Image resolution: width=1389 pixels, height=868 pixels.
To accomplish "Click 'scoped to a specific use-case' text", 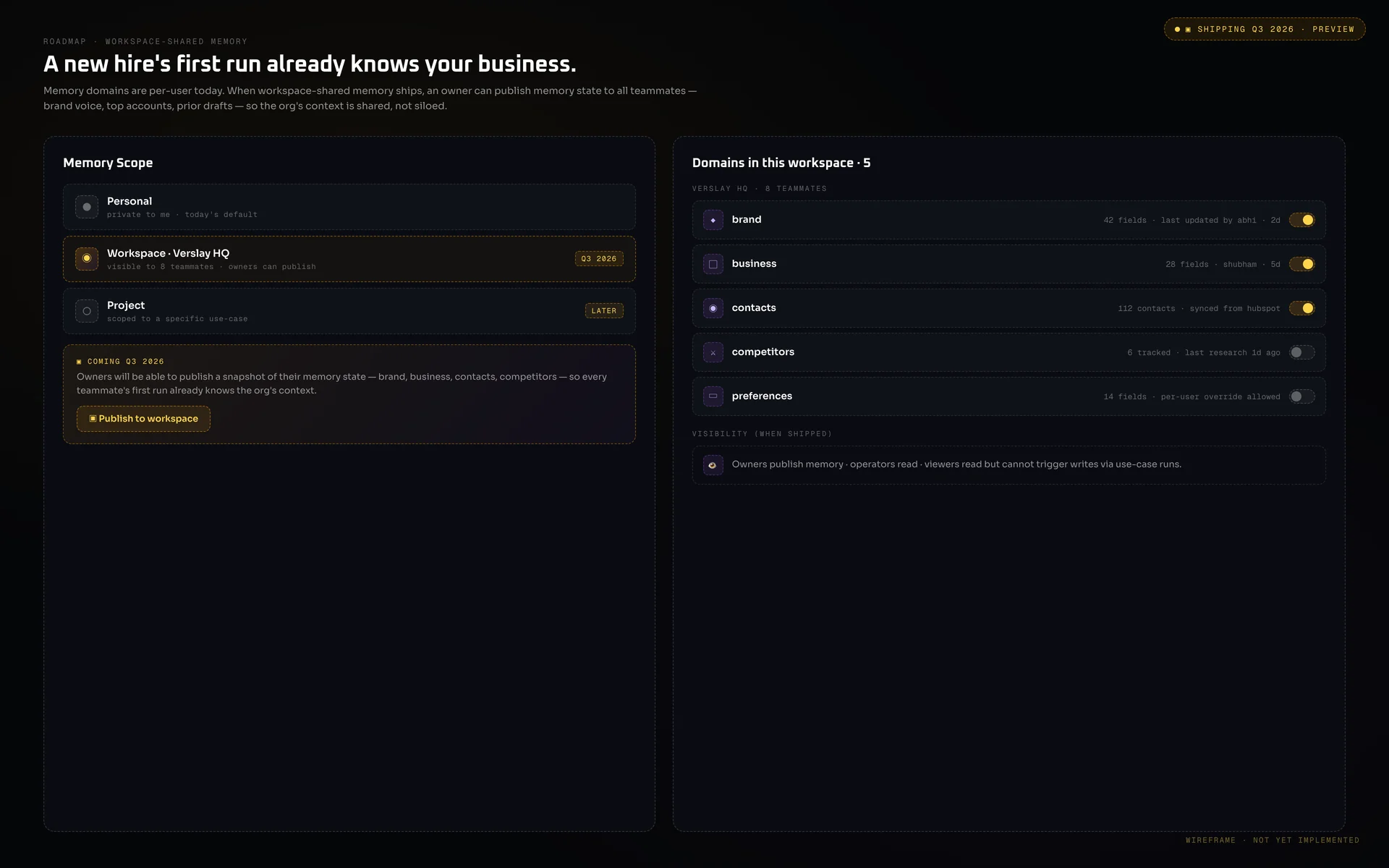I will (177, 319).
